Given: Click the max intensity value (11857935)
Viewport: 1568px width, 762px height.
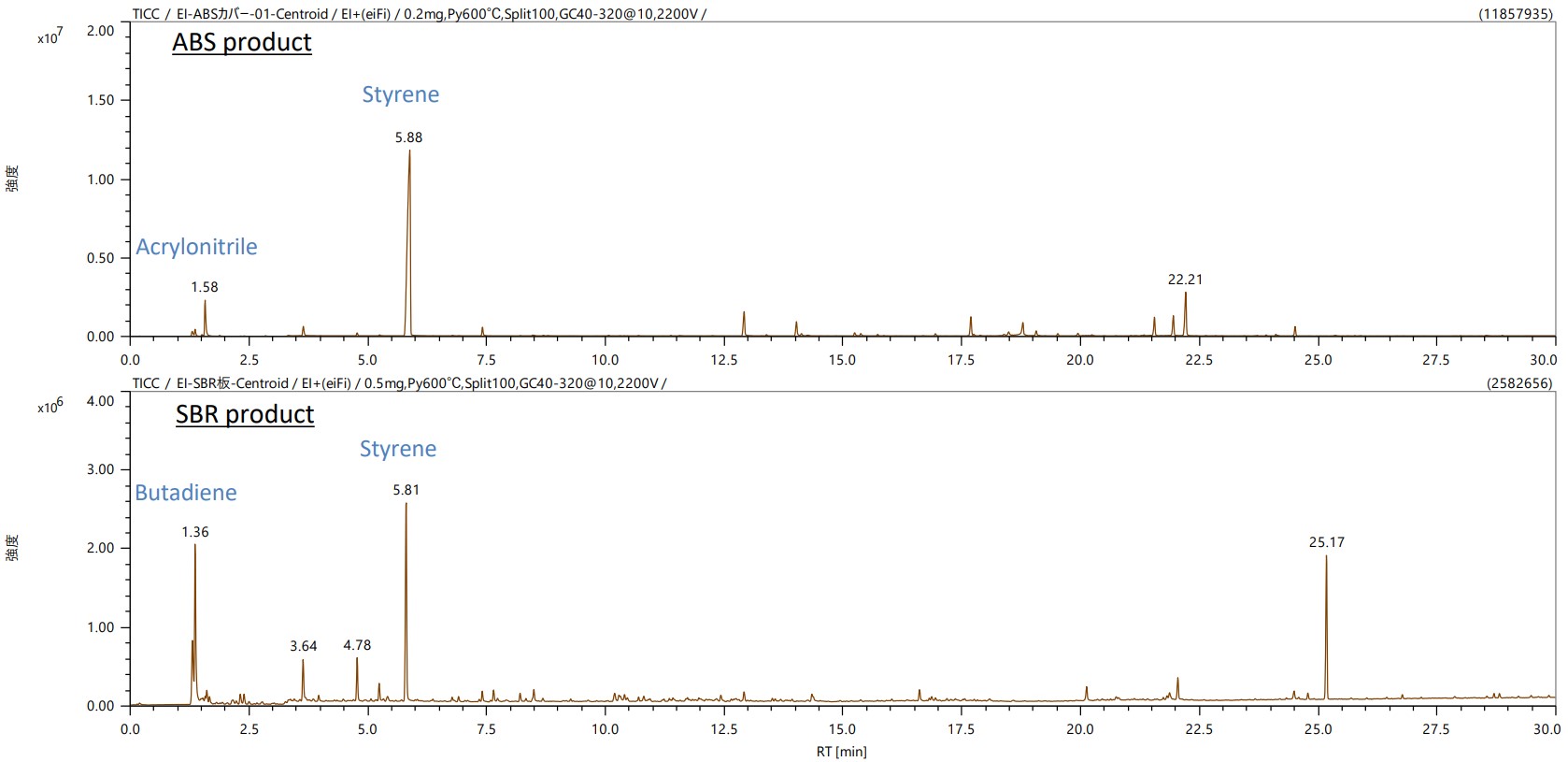Looking at the screenshot, I should pos(1515,14).
